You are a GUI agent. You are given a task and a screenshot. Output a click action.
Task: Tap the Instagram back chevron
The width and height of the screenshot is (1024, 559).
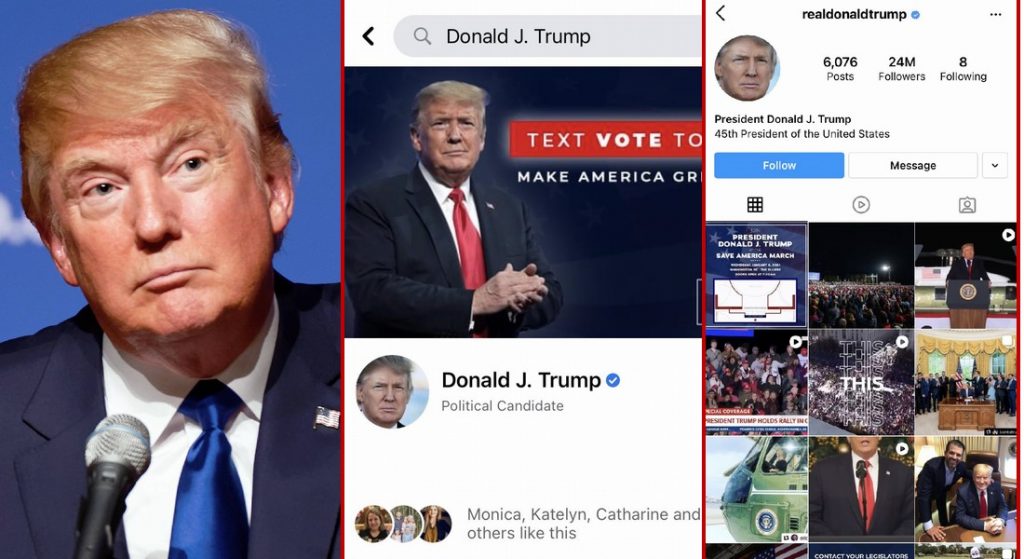(x=720, y=13)
